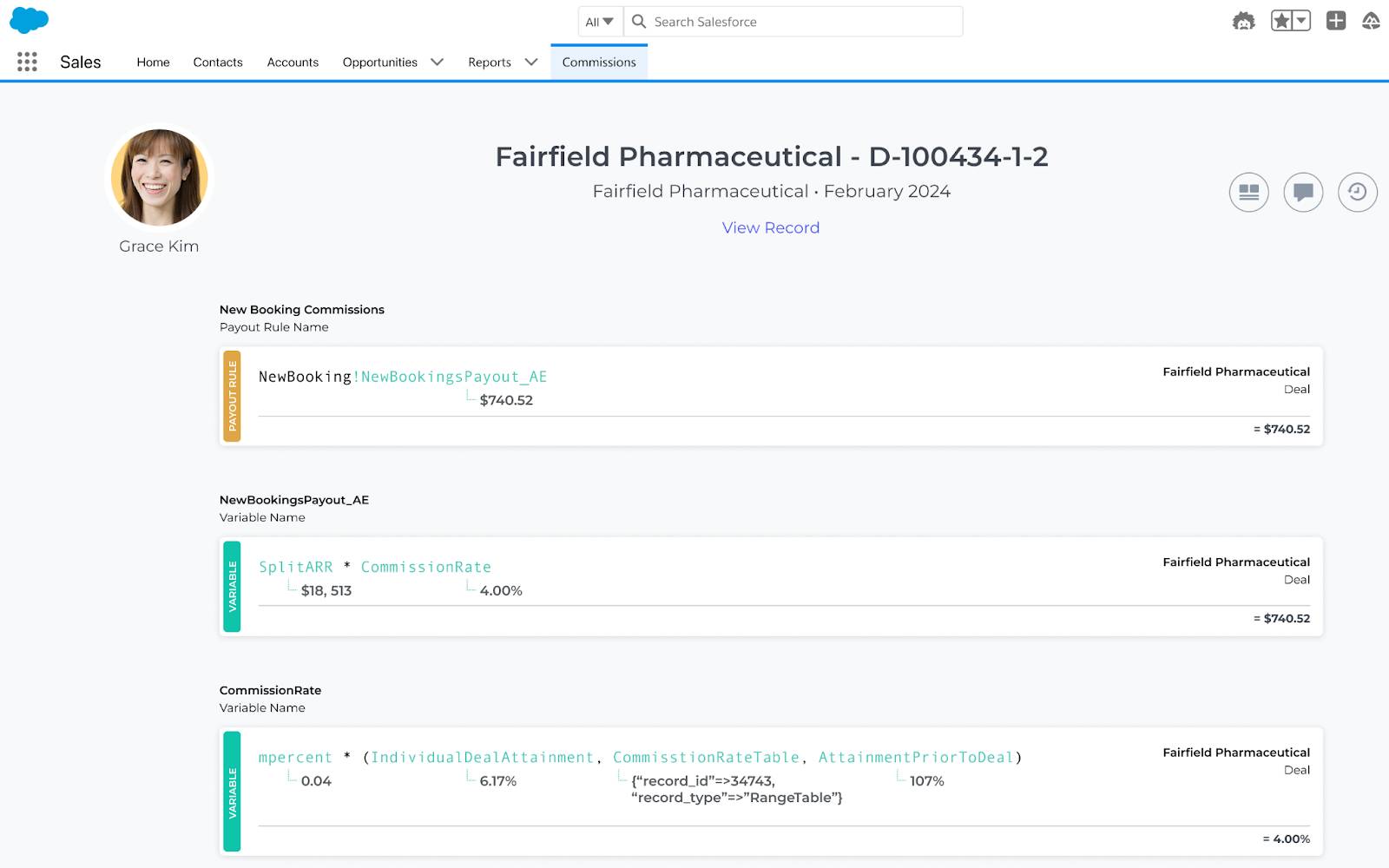Click the View Record link
Screen dimensions: 1389x868
coord(771,227)
